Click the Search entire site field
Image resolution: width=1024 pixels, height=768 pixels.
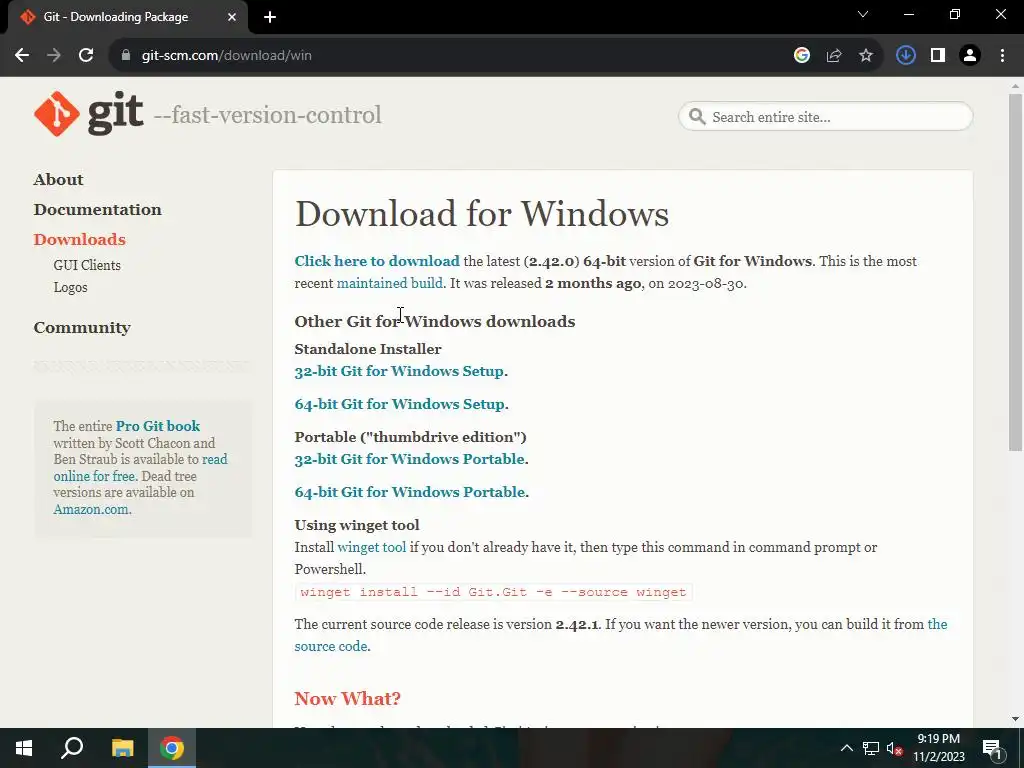(825, 117)
